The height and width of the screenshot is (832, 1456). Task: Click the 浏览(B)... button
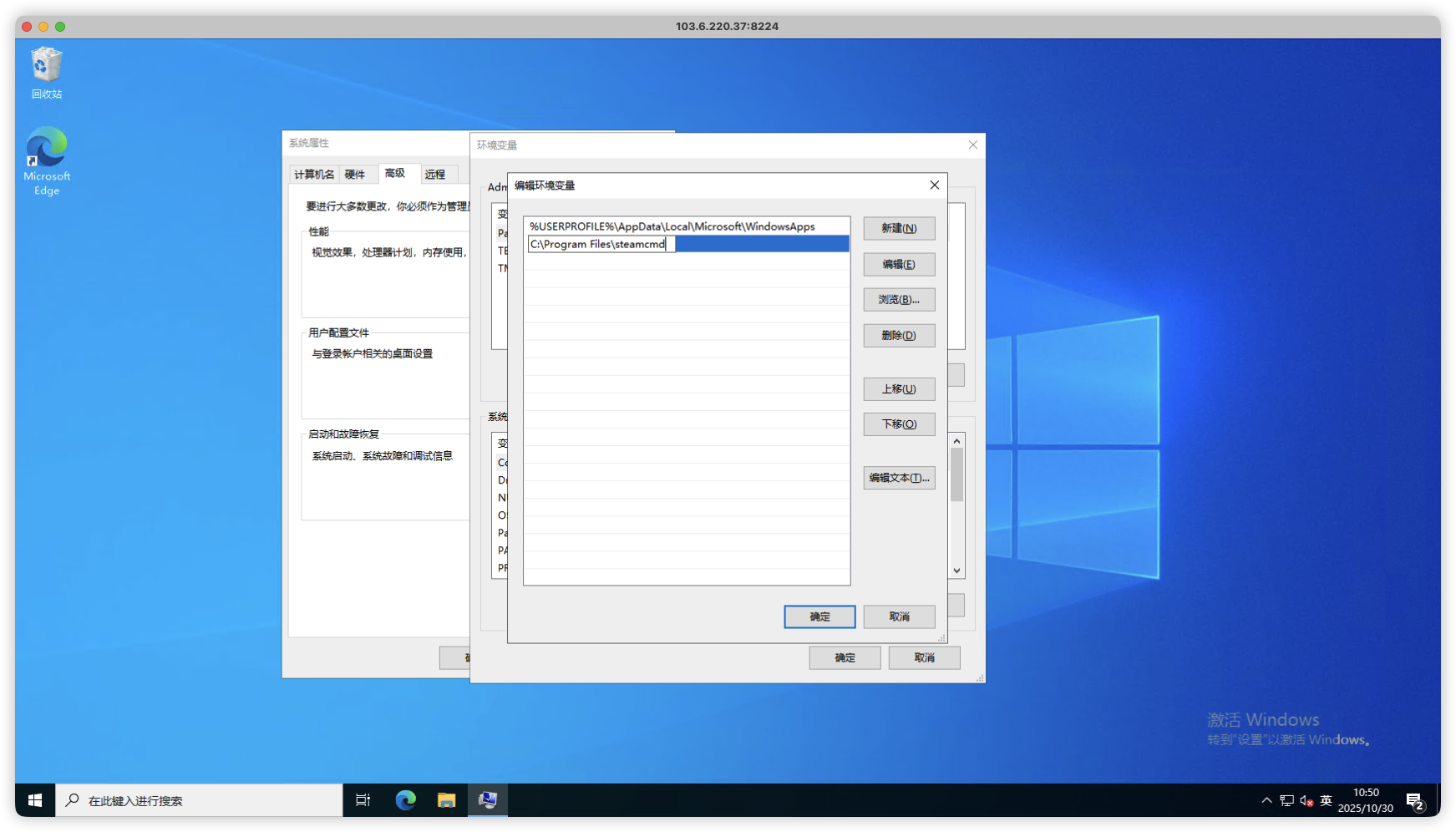[899, 300]
